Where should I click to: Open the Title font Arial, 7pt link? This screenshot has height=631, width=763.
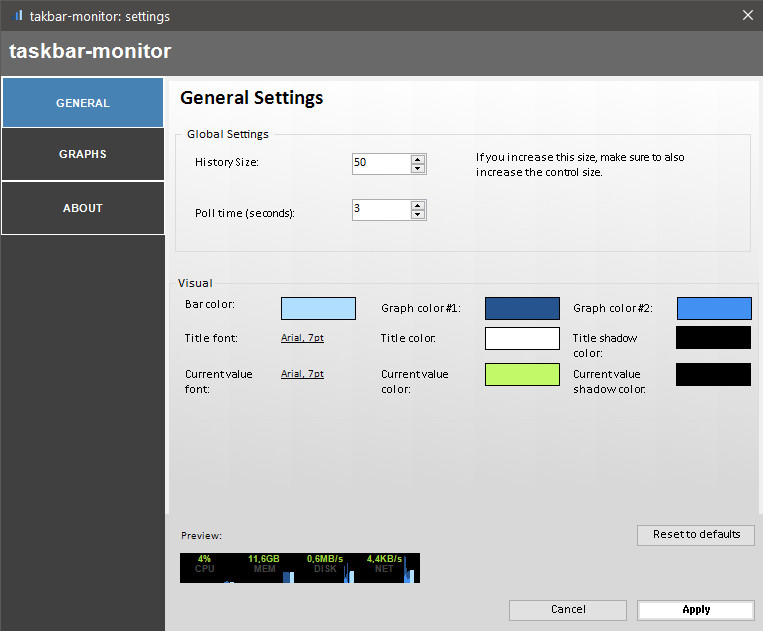click(302, 338)
